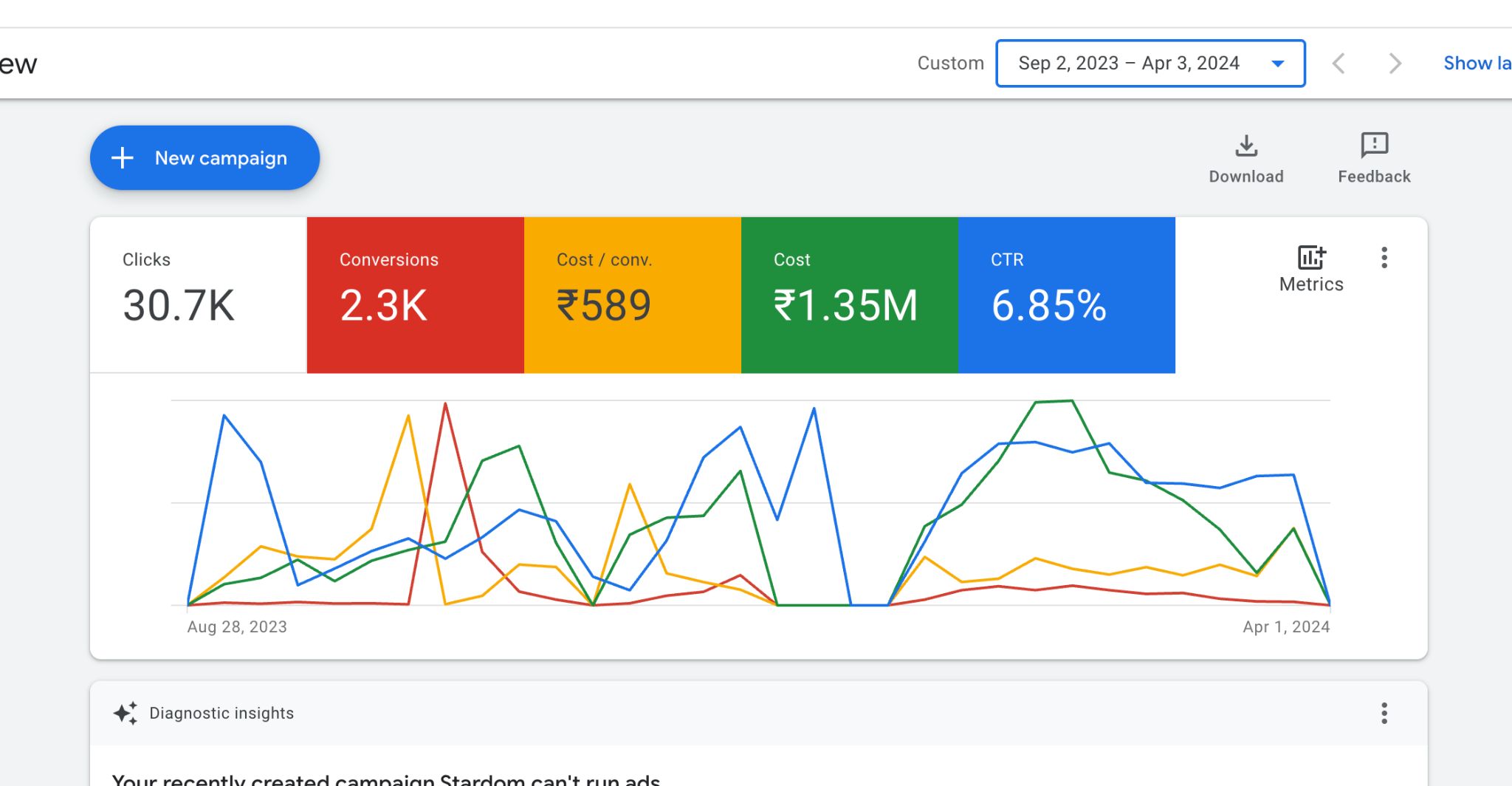The width and height of the screenshot is (1512, 786).
Task: Click the Show last link
Action: tap(1477, 64)
